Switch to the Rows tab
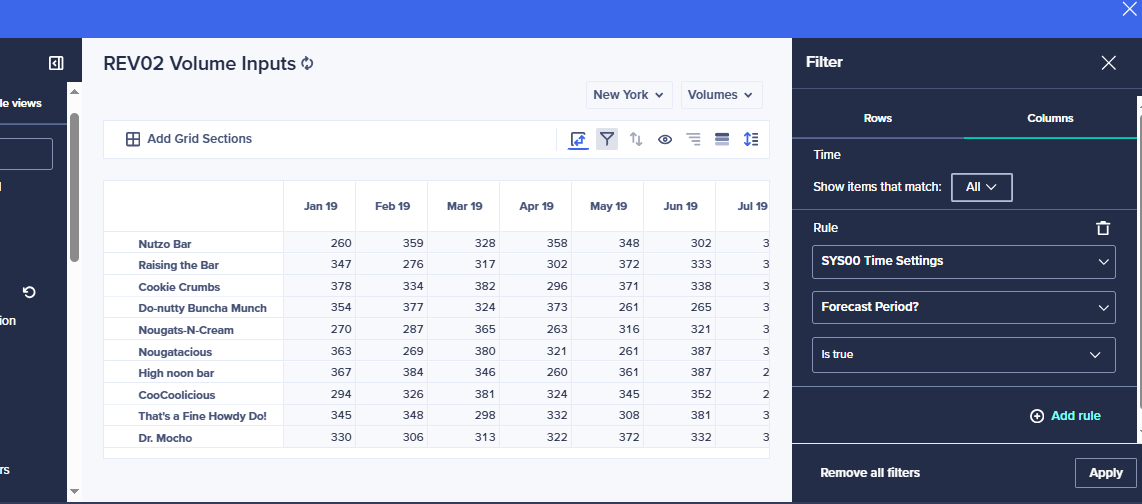This screenshot has height=504, width=1142. [878, 118]
